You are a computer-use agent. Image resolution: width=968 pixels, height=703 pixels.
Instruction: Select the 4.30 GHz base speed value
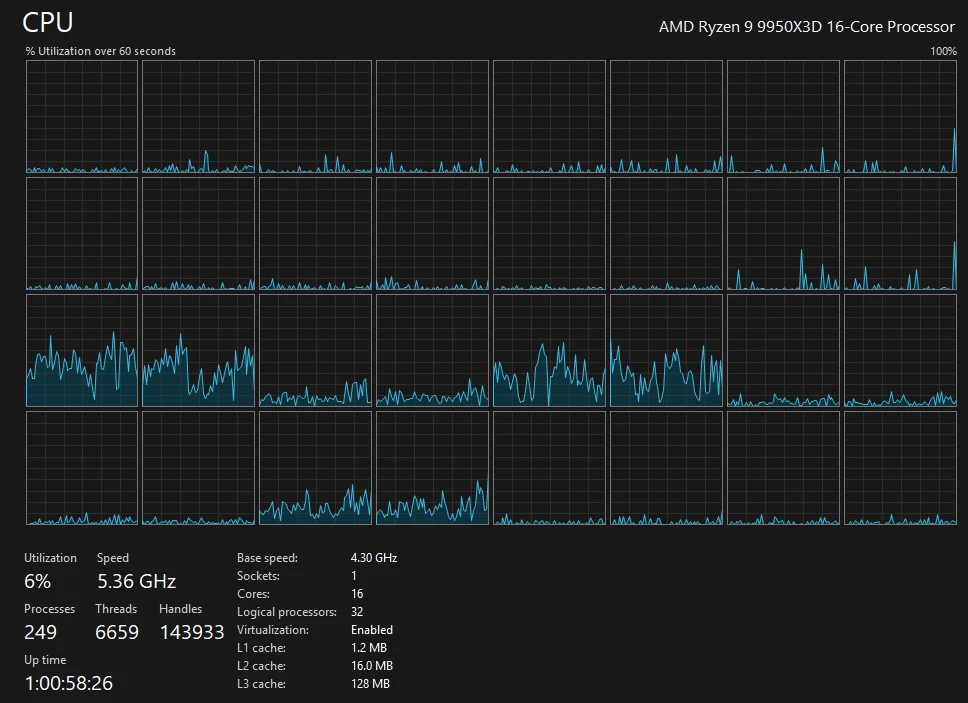pyautogui.click(x=373, y=558)
